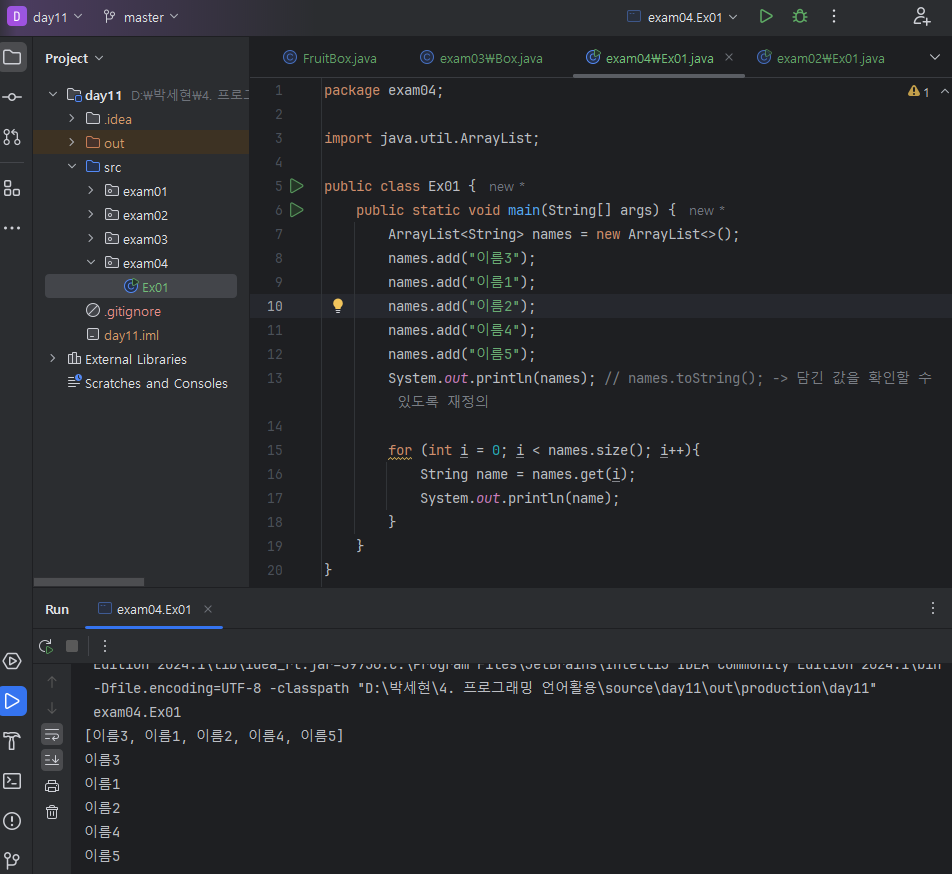Click the console output line 이름4
The width and height of the screenshot is (952, 874).
(103, 832)
